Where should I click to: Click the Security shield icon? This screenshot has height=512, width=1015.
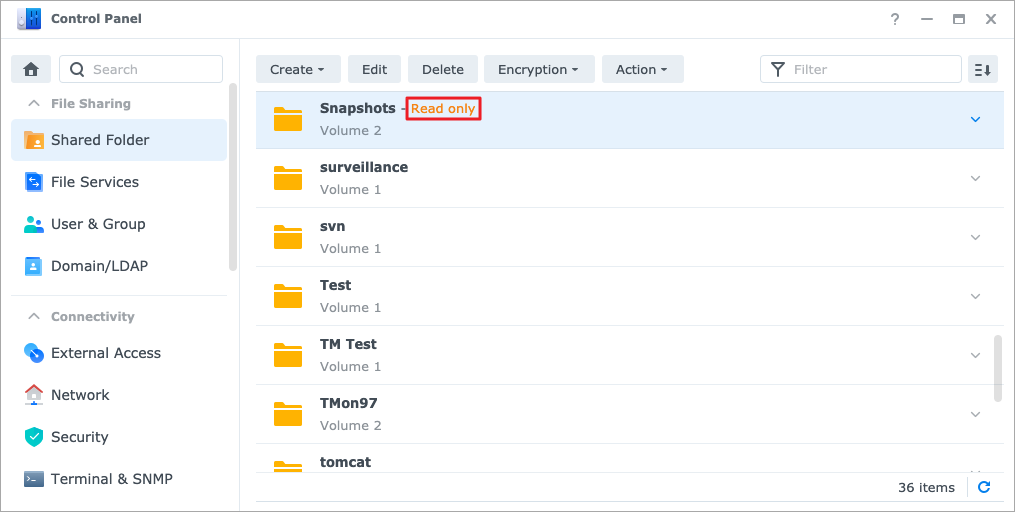click(34, 437)
